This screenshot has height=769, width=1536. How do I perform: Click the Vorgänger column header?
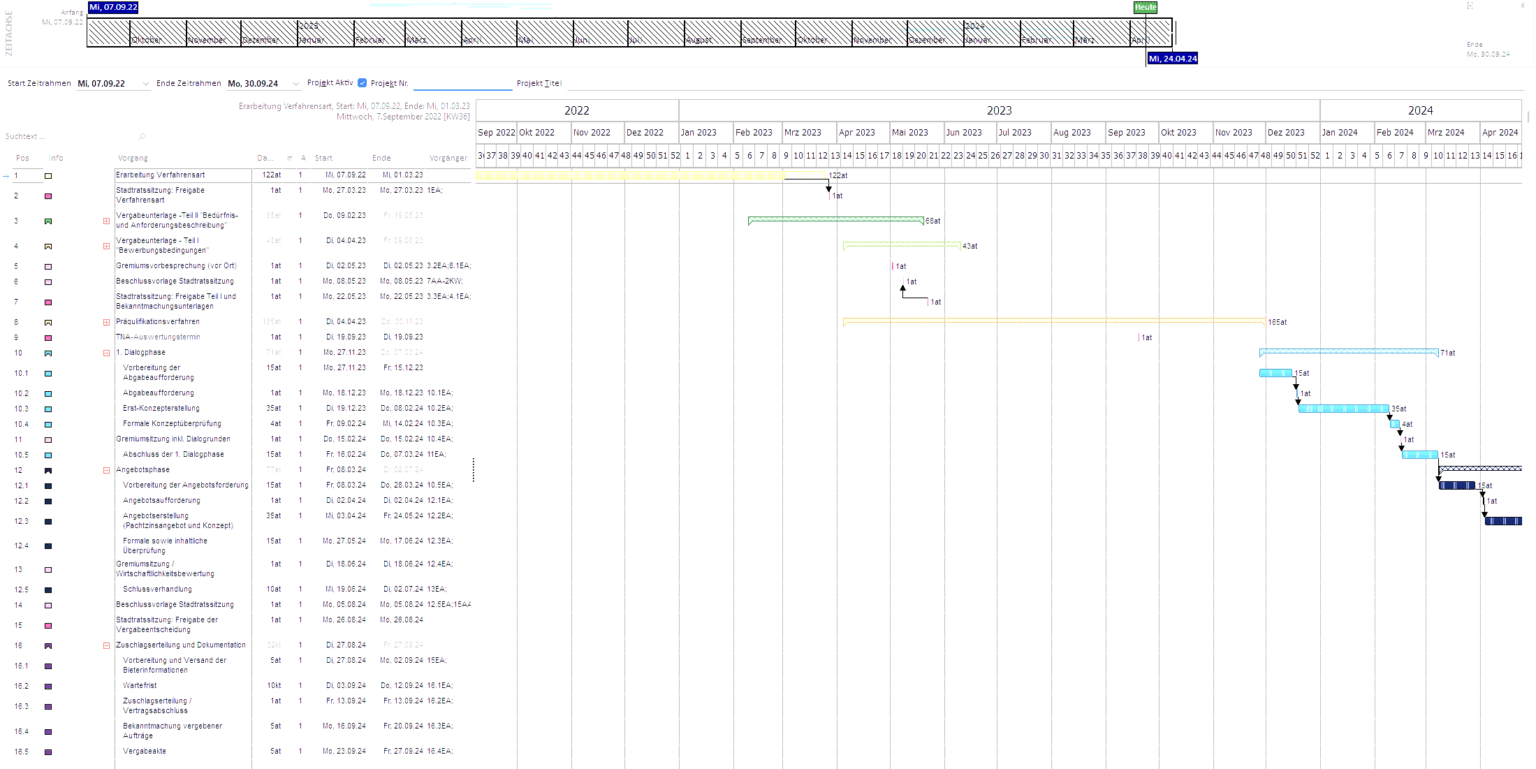point(448,158)
